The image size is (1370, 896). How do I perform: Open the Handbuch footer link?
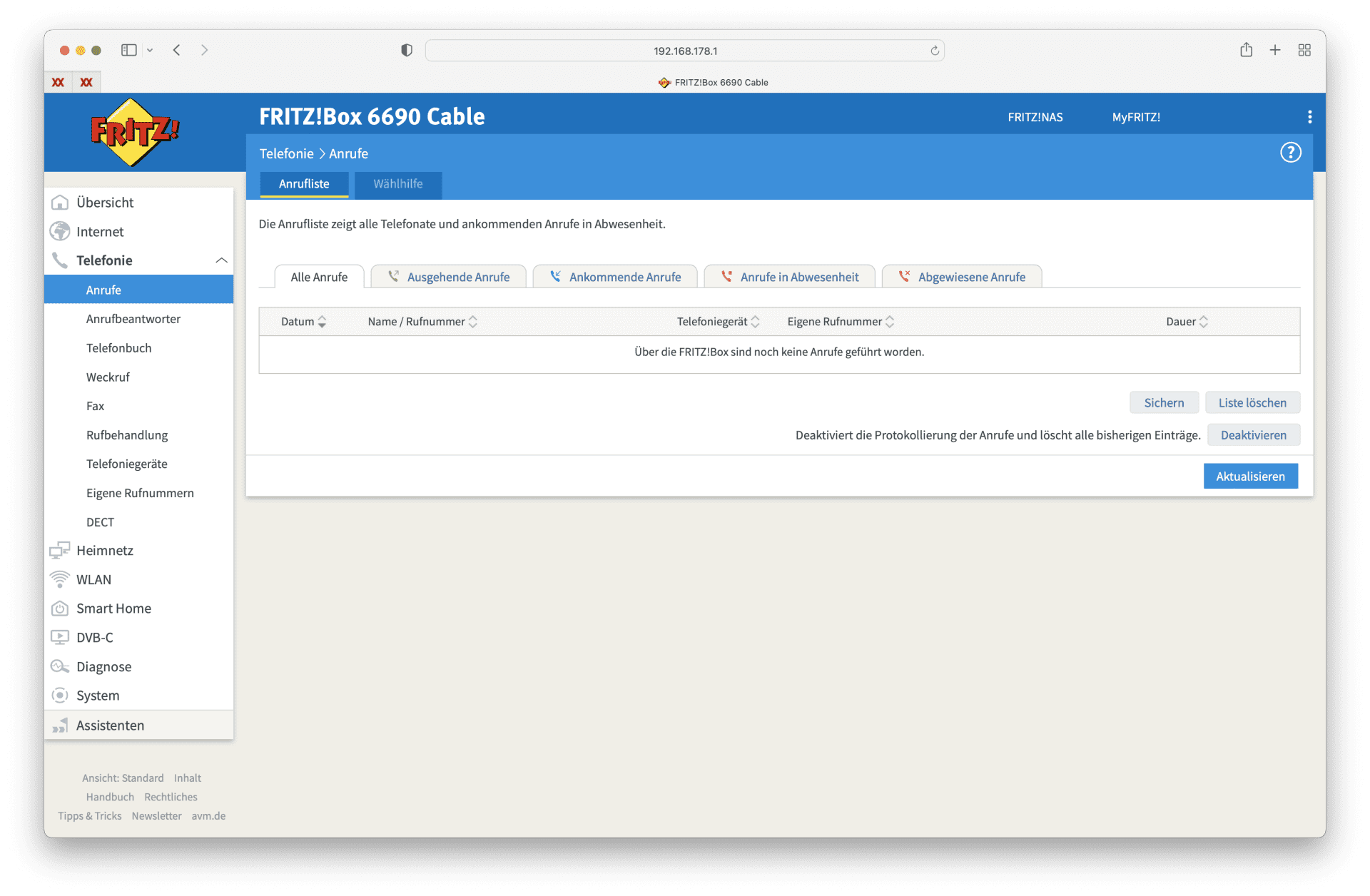tap(110, 797)
